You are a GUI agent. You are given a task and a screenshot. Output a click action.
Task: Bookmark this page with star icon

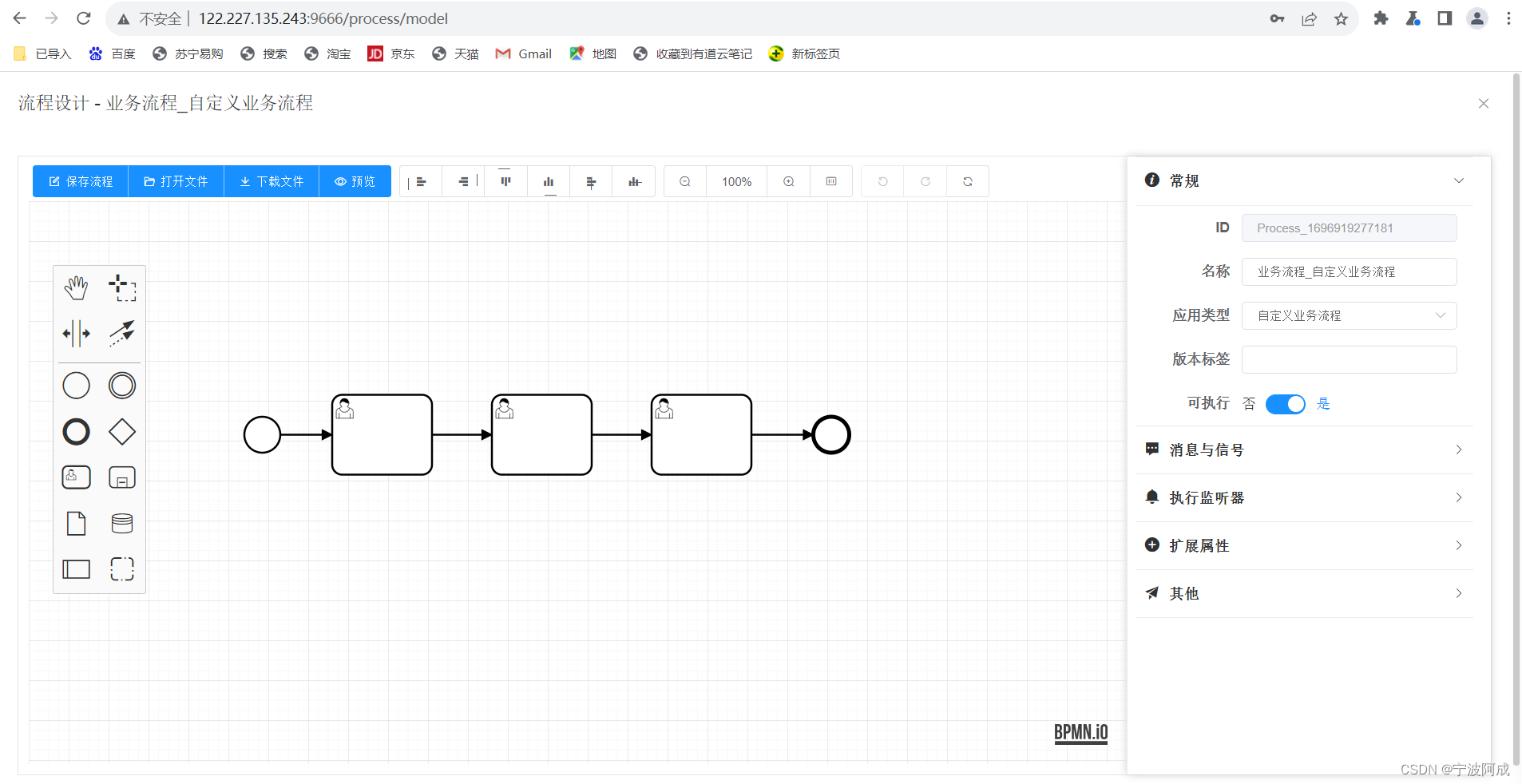coord(1341,18)
